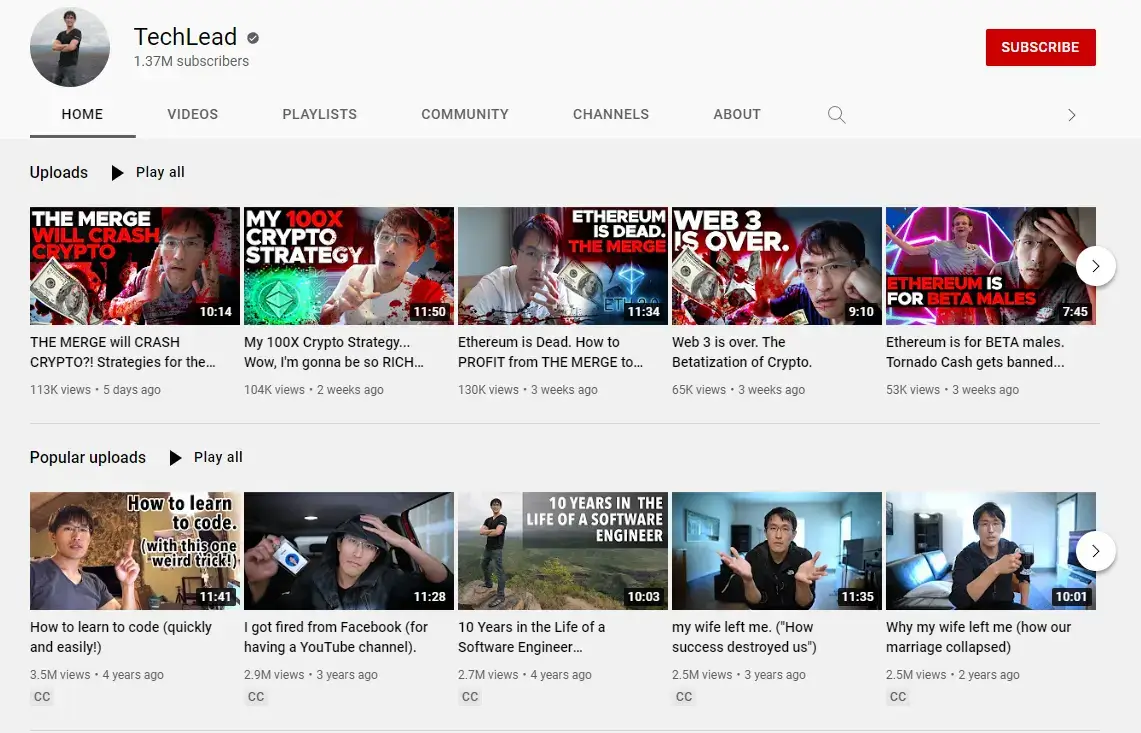
Task: Advance the Uploads carousel with the right arrow
Action: [x=1096, y=266]
